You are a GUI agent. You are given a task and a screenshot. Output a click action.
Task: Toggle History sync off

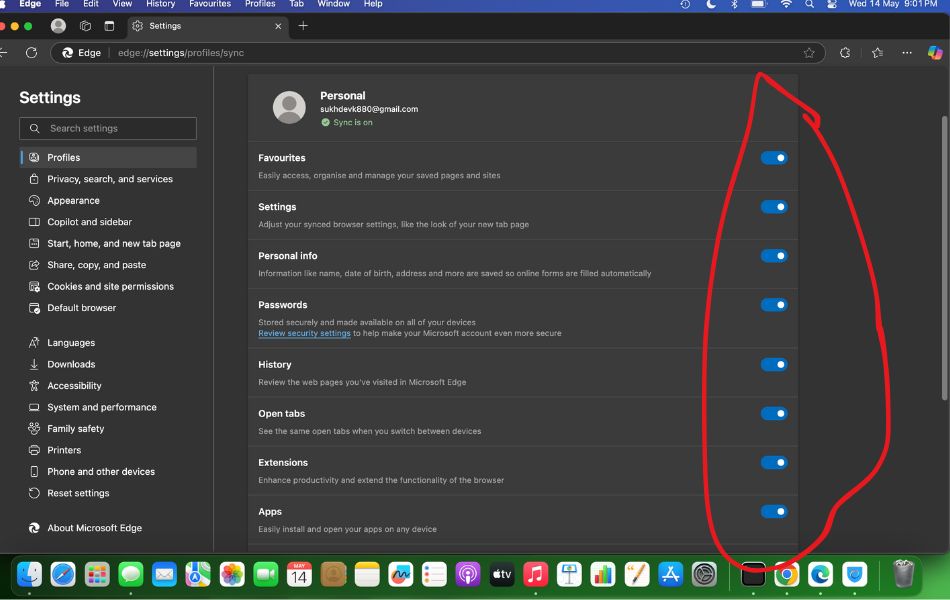[x=774, y=365]
